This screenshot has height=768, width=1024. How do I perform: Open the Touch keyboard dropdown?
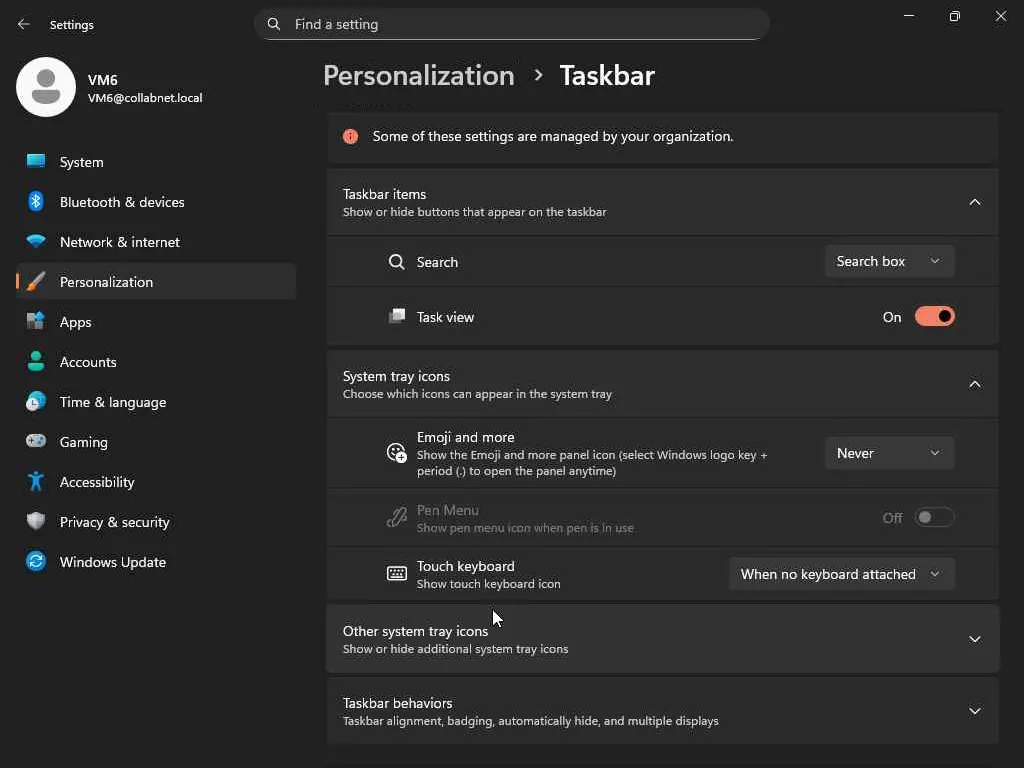click(x=841, y=574)
